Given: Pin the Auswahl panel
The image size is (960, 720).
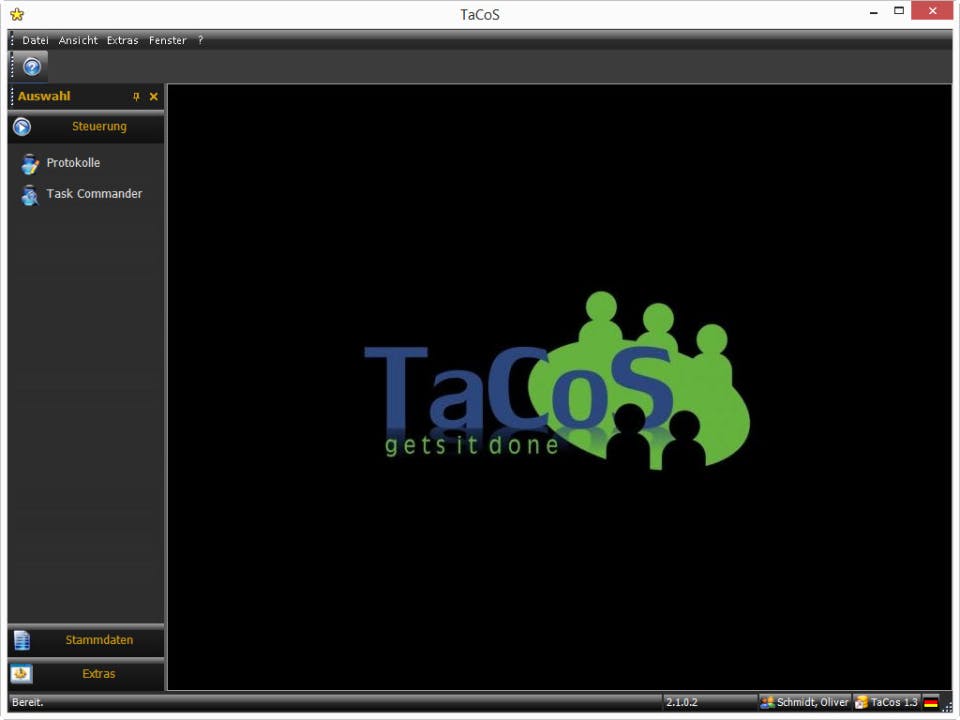Looking at the screenshot, I should (x=136, y=97).
